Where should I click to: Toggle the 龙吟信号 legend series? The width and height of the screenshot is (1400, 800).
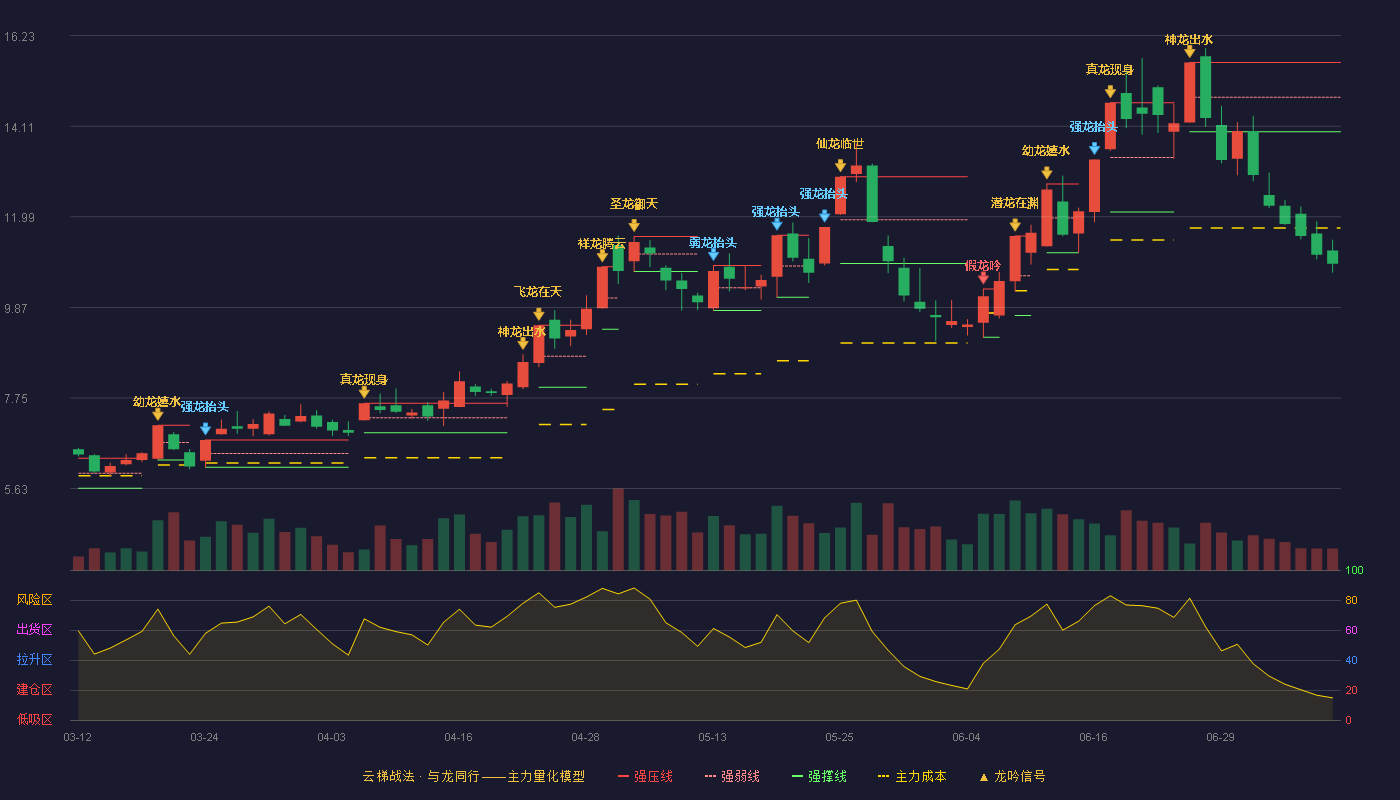1012,776
